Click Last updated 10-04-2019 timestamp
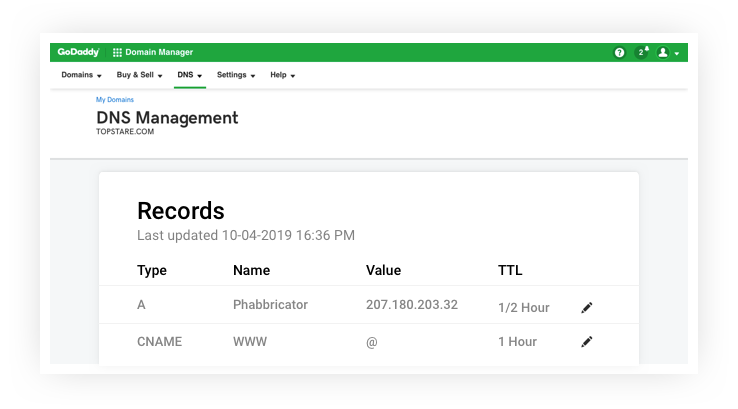The height and width of the screenshot is (409, 738). (246, 235)
